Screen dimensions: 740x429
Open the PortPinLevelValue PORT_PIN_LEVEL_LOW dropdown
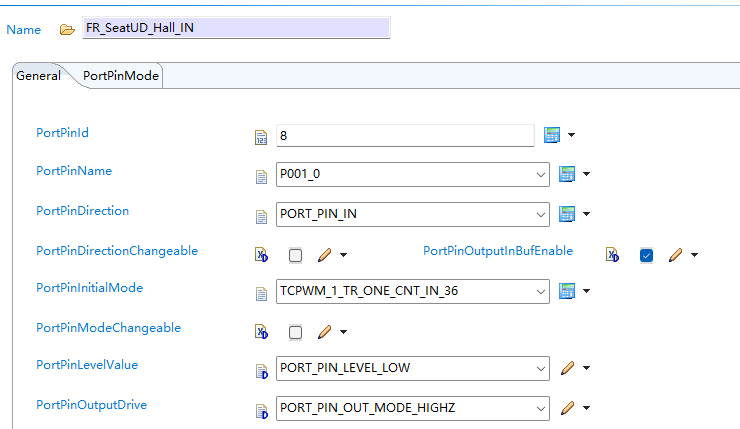[412, 368]
